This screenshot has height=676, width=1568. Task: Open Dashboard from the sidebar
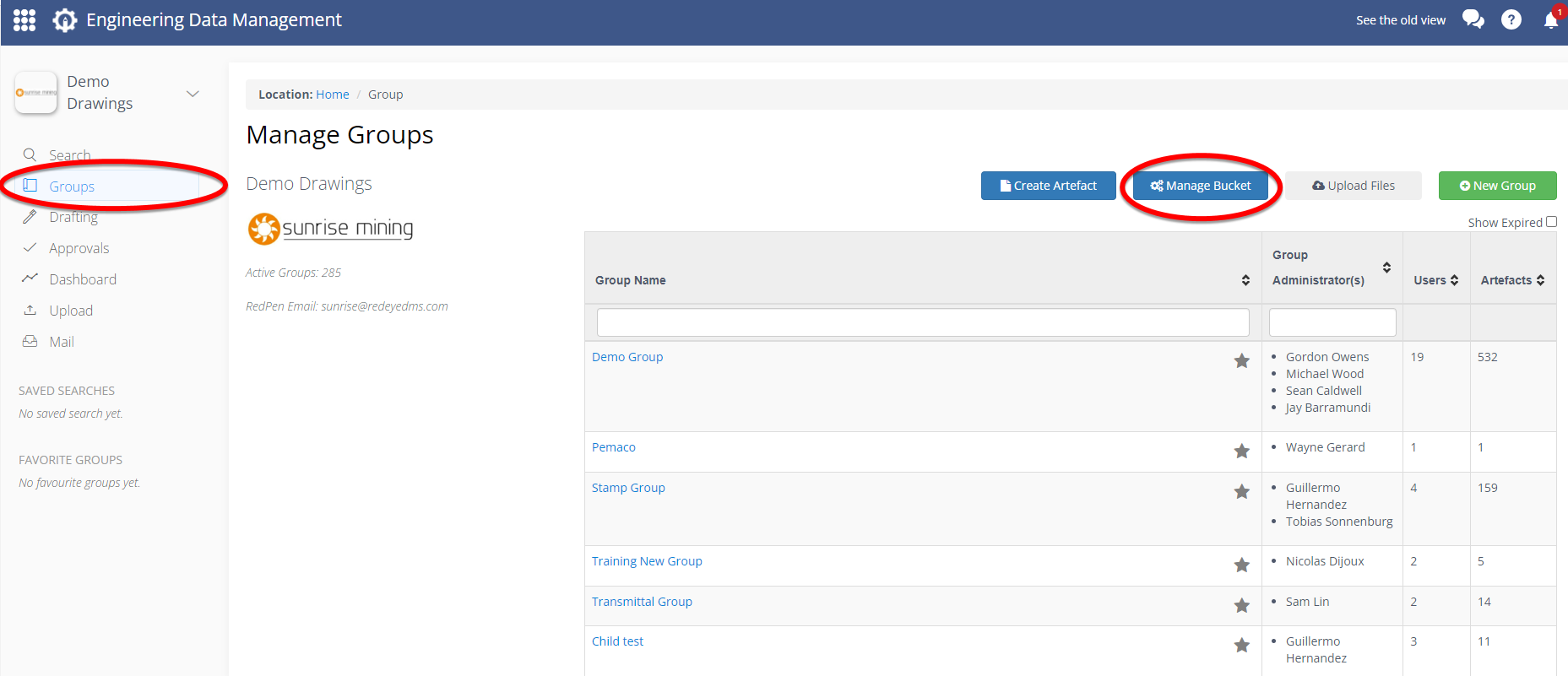82,279
